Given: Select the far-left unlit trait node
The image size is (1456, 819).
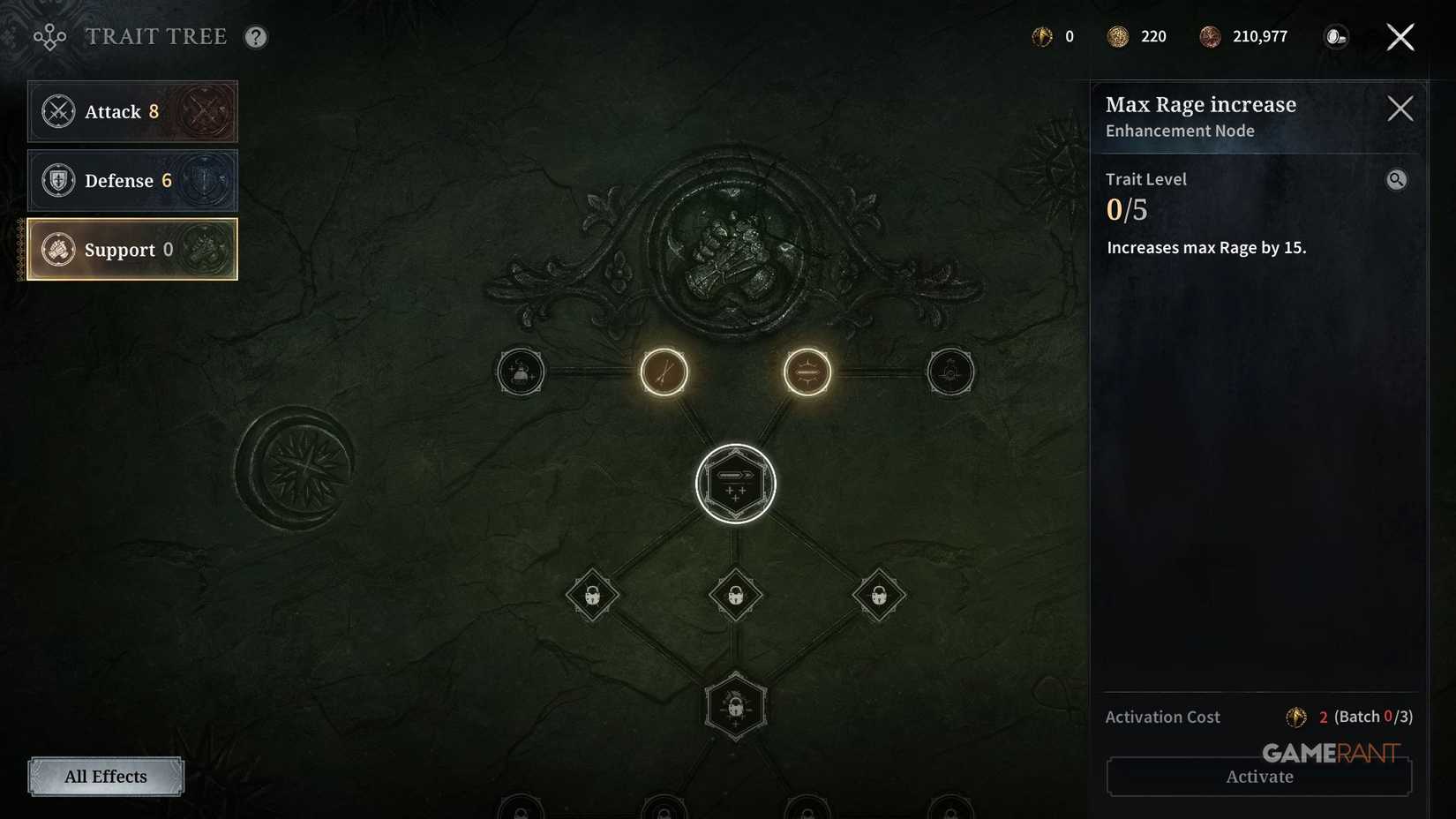Looking at the screenshot, I should tap(521, 372).
